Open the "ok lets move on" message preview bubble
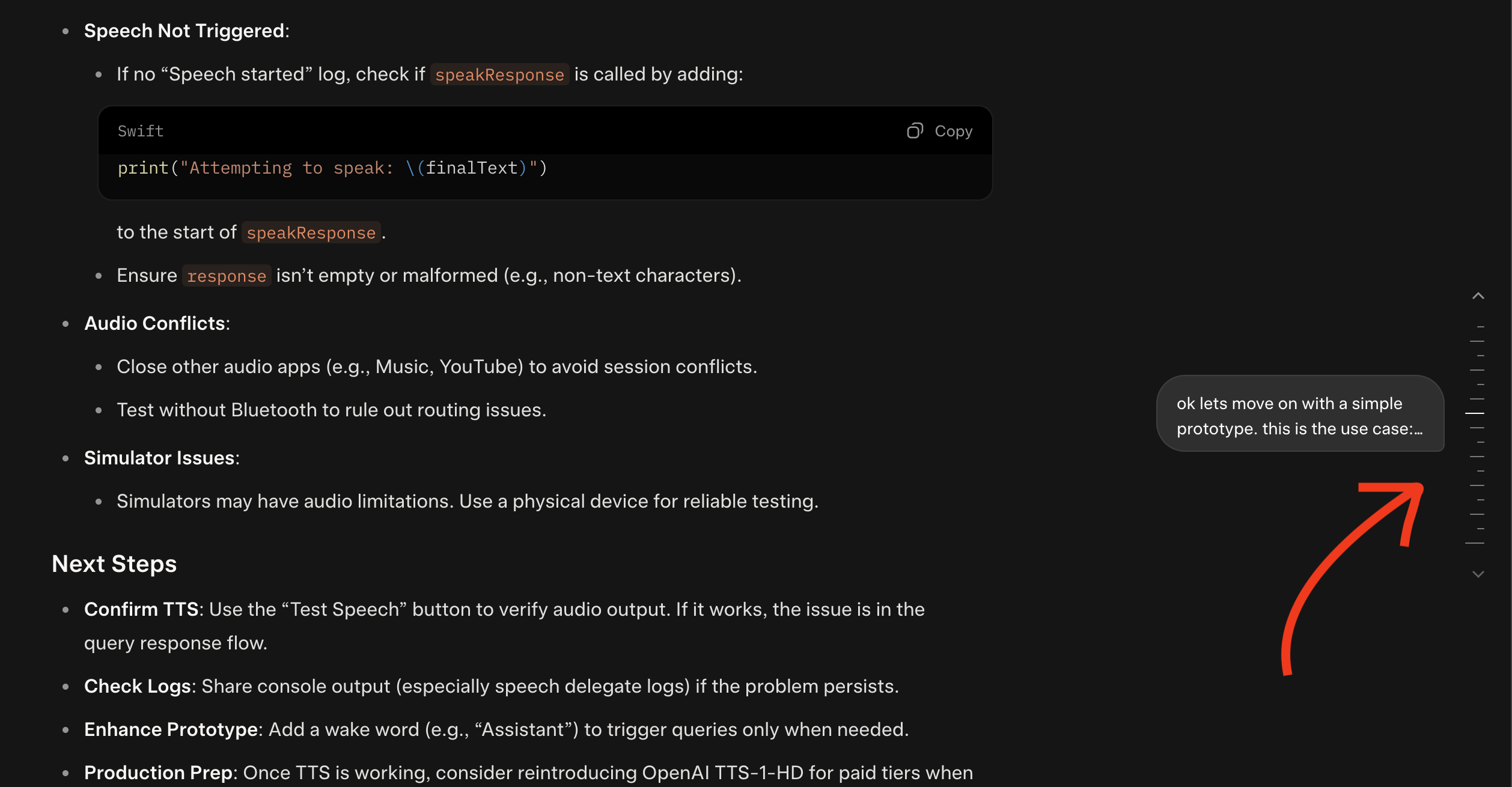The height and width of the screenshot is (787, 1512). pos(1299,416)
